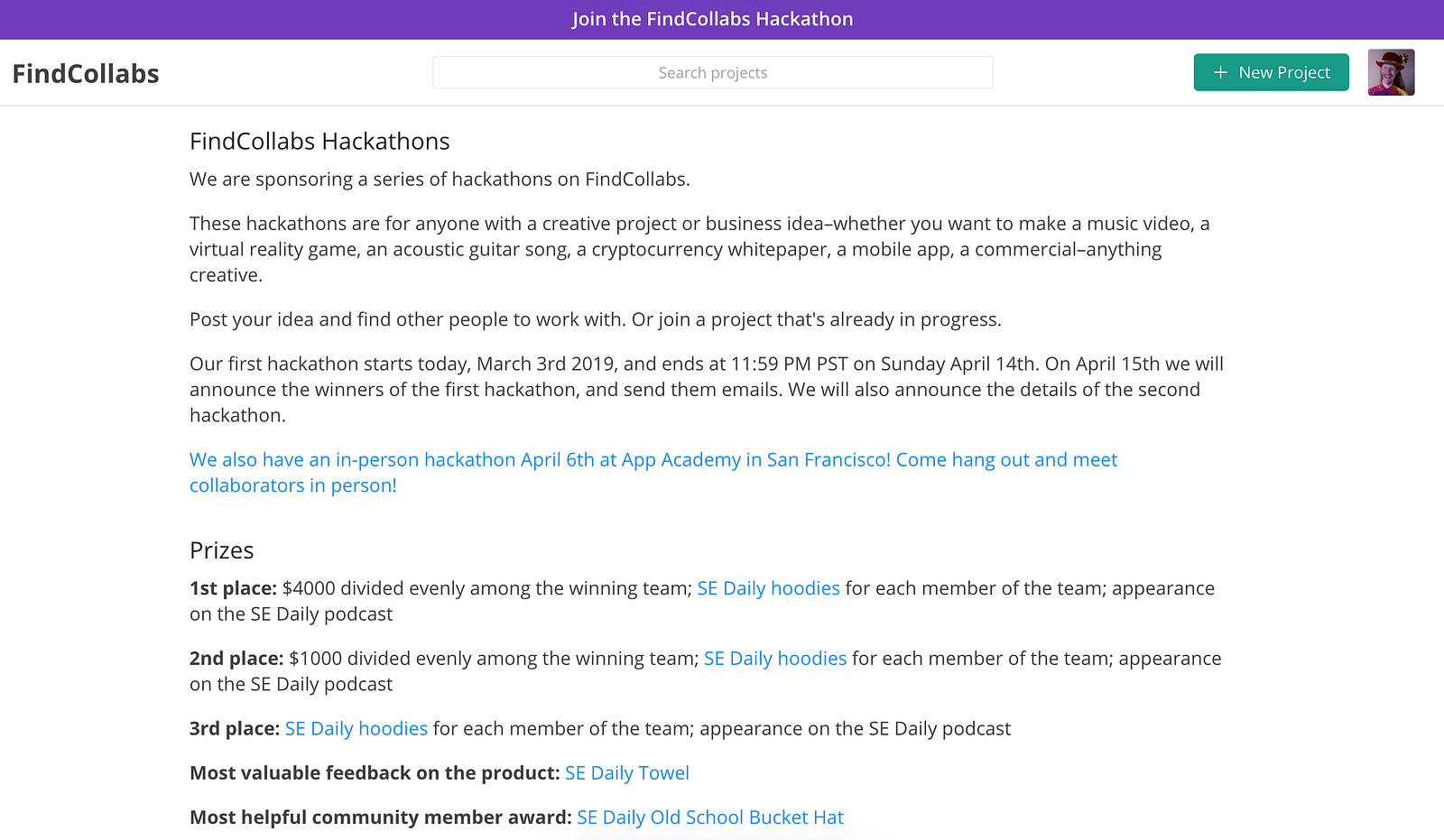The height and width of the screenshot is (840, 1444).
Task: Open SE Daily hoodies link in 3rd place
Action: 356,729
